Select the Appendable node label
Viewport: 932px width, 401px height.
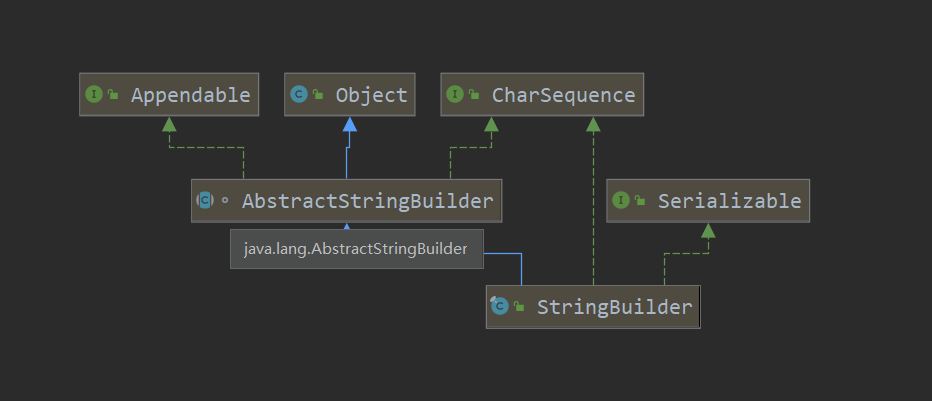(x=190, y=95)
